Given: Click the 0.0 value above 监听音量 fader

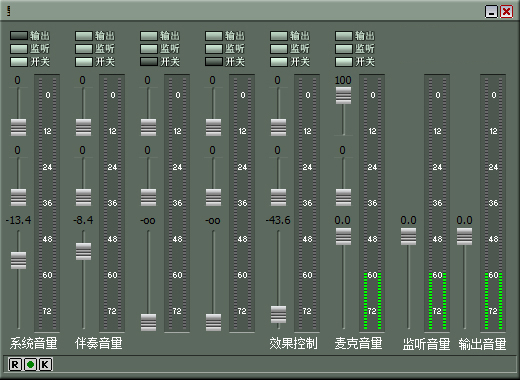Looking at the screenshot, I should (408, 220).
